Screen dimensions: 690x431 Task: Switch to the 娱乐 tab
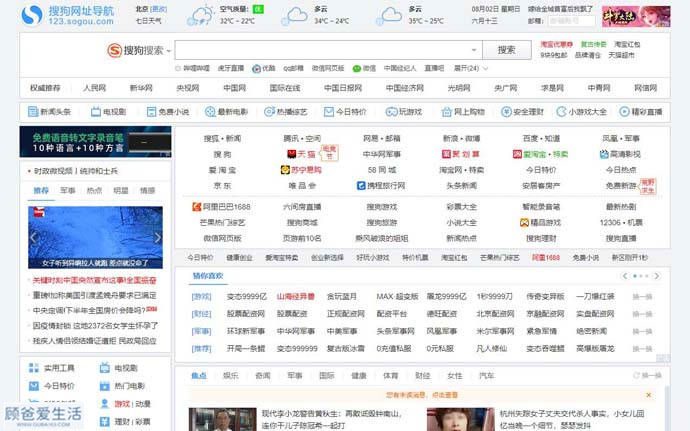coord(231,376)
